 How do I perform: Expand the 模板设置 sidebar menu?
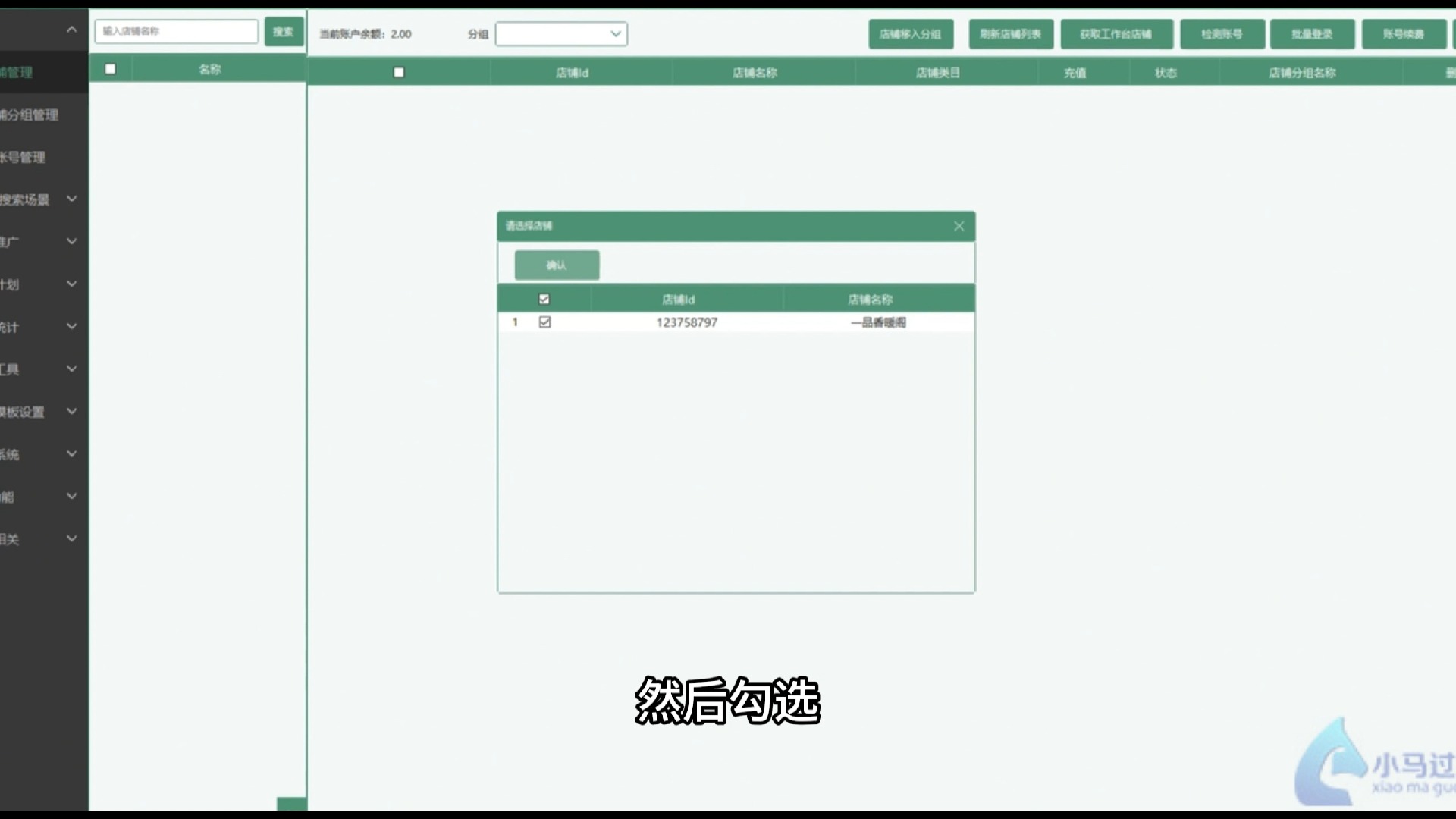71,412
